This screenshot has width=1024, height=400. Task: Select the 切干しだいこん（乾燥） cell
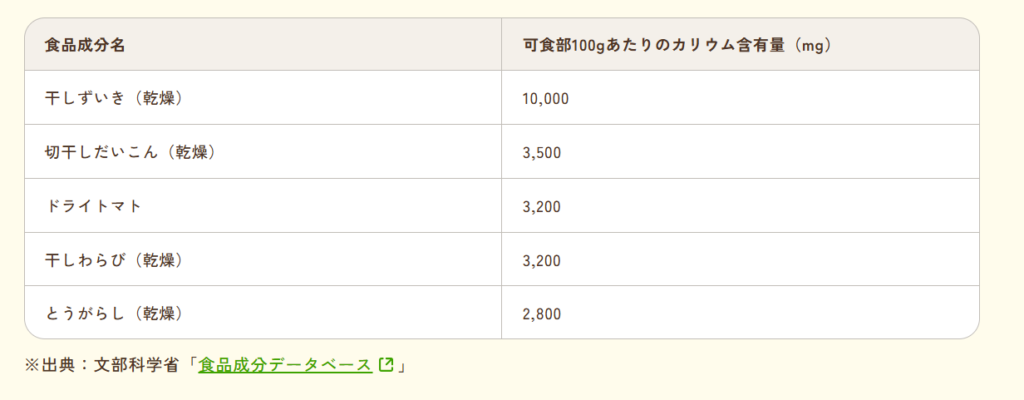(x=131, y=152)
